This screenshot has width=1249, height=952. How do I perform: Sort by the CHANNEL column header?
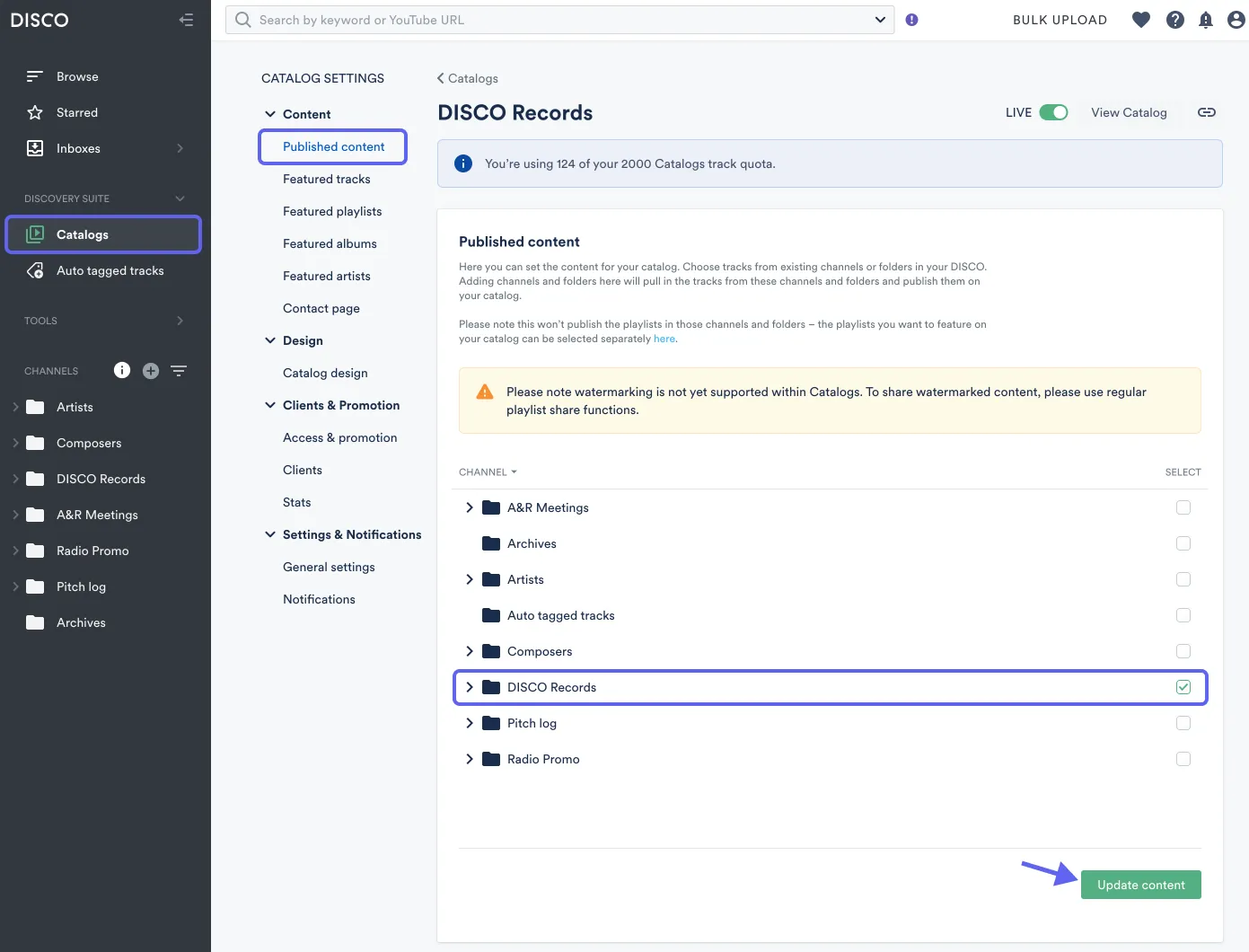click(488, 472)
